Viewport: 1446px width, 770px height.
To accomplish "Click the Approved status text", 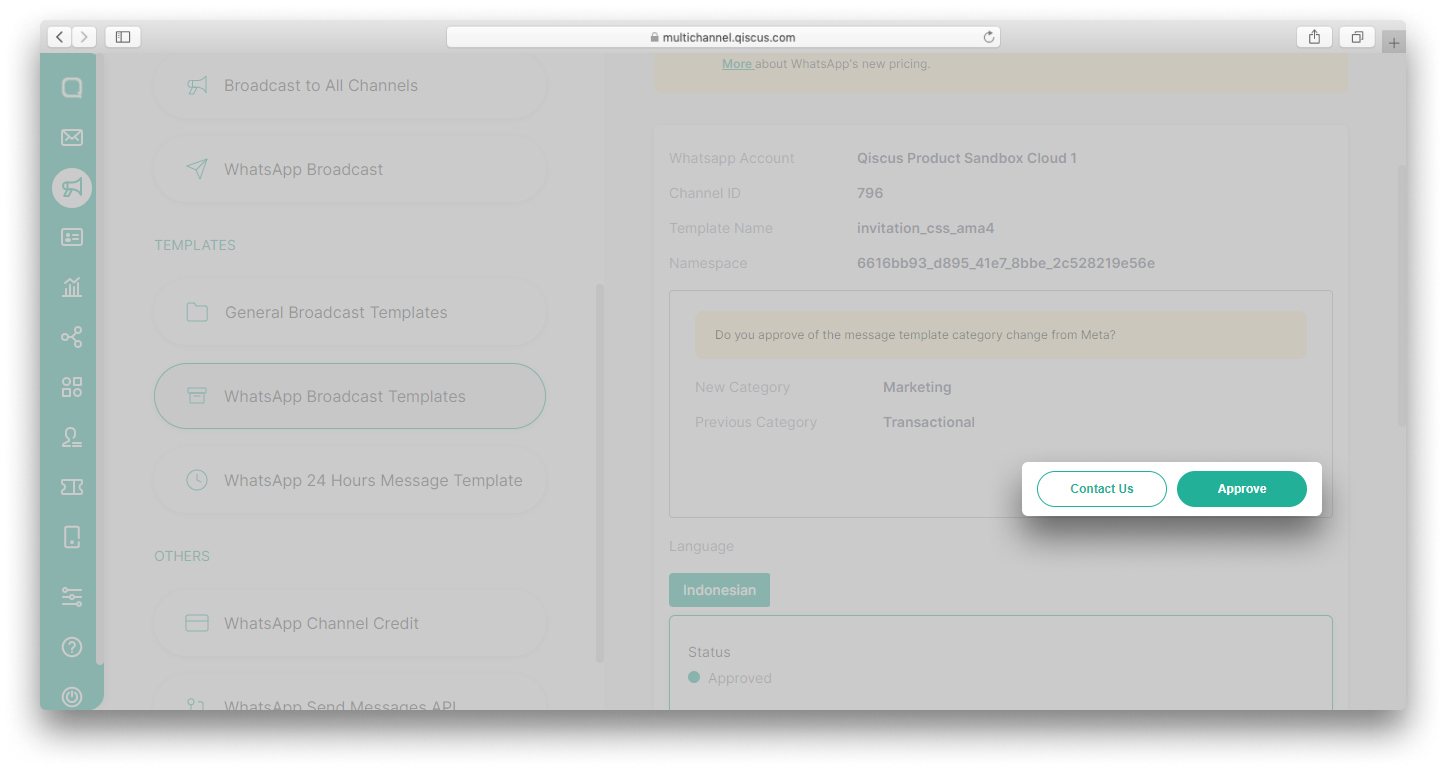I will click(x=740, y=678).
